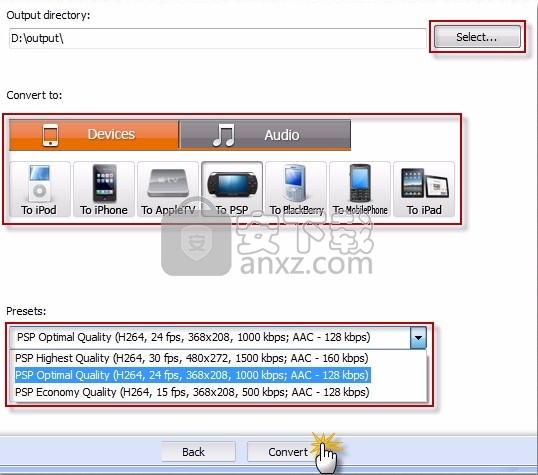Viewport: 538px width, 475px height.
Task: Choose the To BlackBerry device
Action: (x=296, y=189)
